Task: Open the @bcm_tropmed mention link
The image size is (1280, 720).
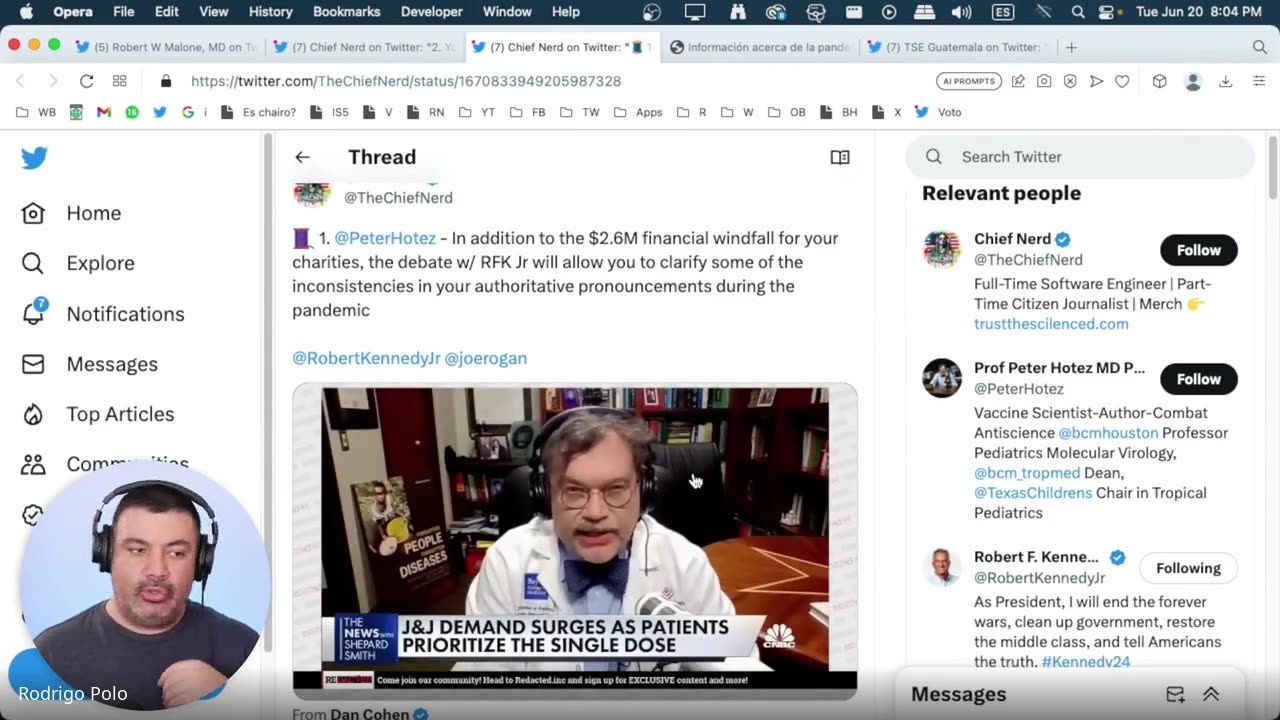Action: coord(1027,473)
